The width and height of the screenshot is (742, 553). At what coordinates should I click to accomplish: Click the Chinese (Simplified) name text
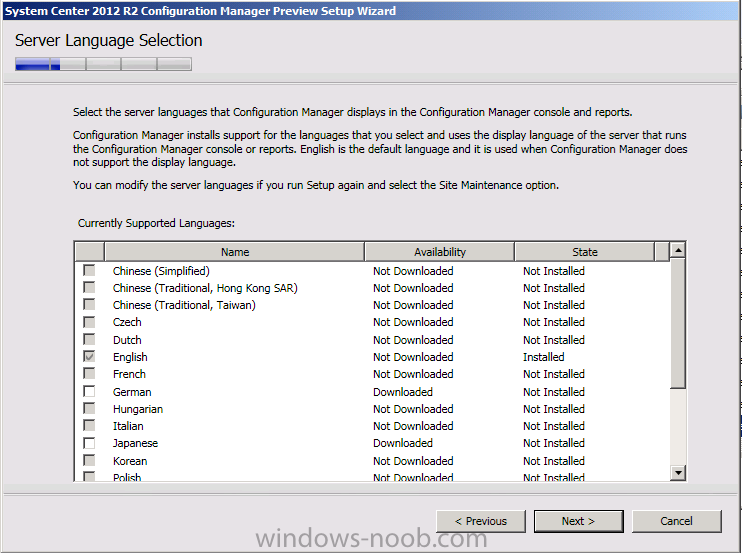(x=161, y=271)
